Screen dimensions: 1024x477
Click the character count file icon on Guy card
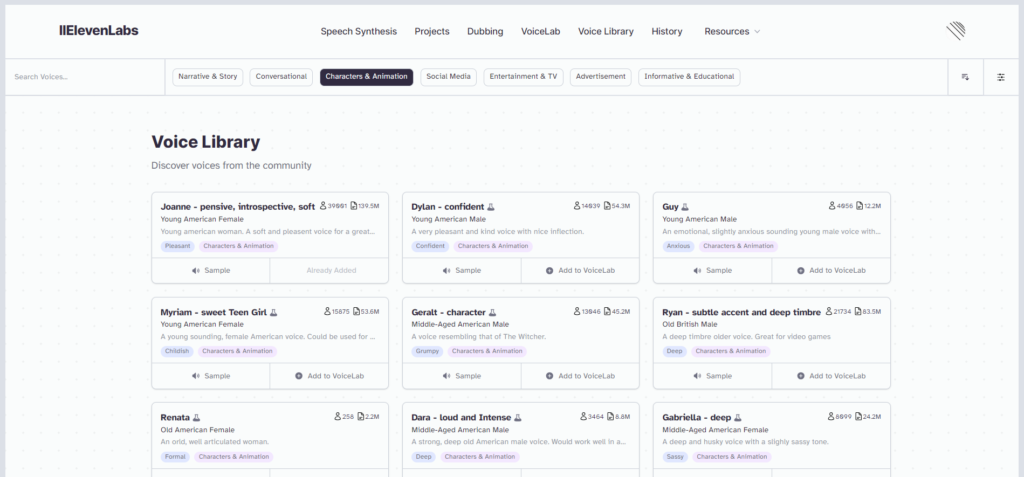pos(859,206)
